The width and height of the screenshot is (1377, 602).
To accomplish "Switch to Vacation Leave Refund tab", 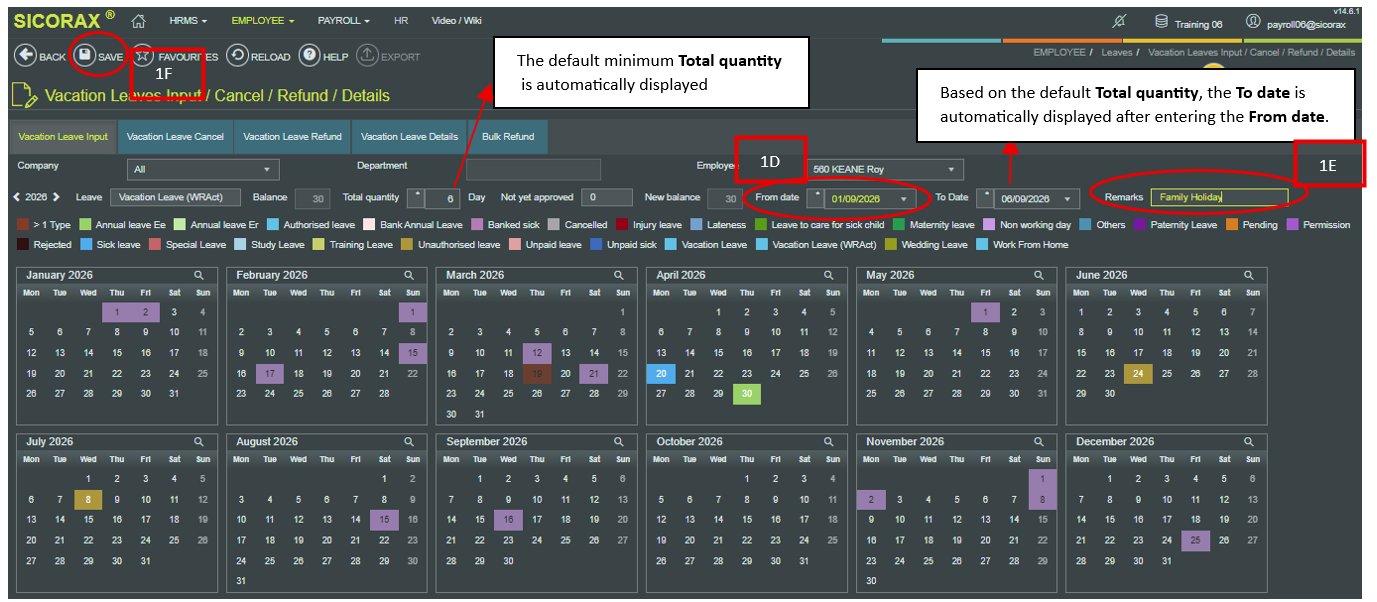I will click(x=292, y=137).
